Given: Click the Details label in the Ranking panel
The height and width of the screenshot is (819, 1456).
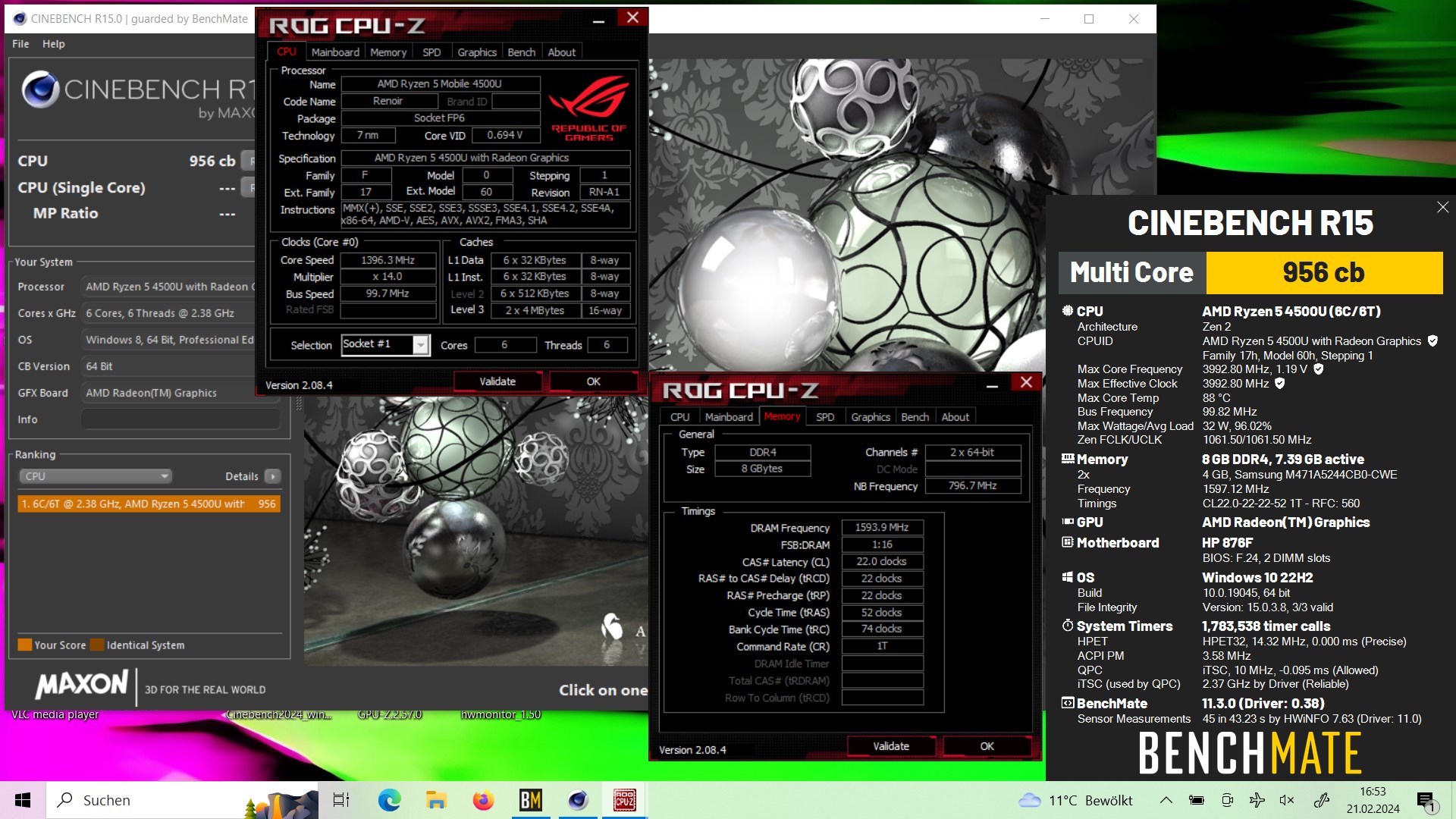Looking at the screenshot, I should point(242,476).
